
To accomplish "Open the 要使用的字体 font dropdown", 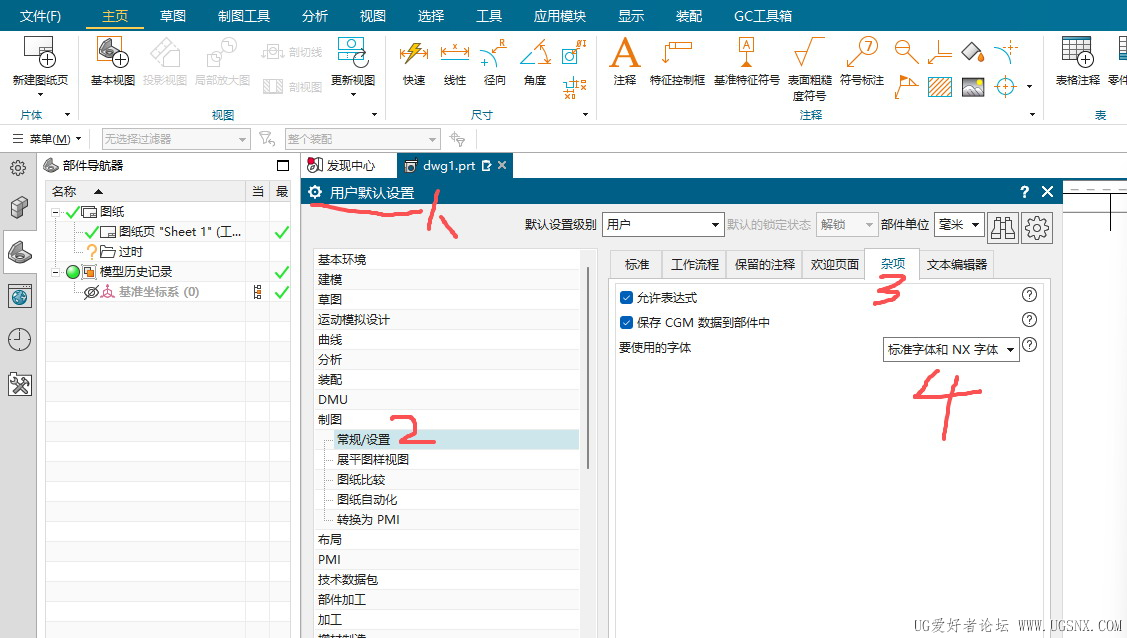I will click(x=951, y=349).
